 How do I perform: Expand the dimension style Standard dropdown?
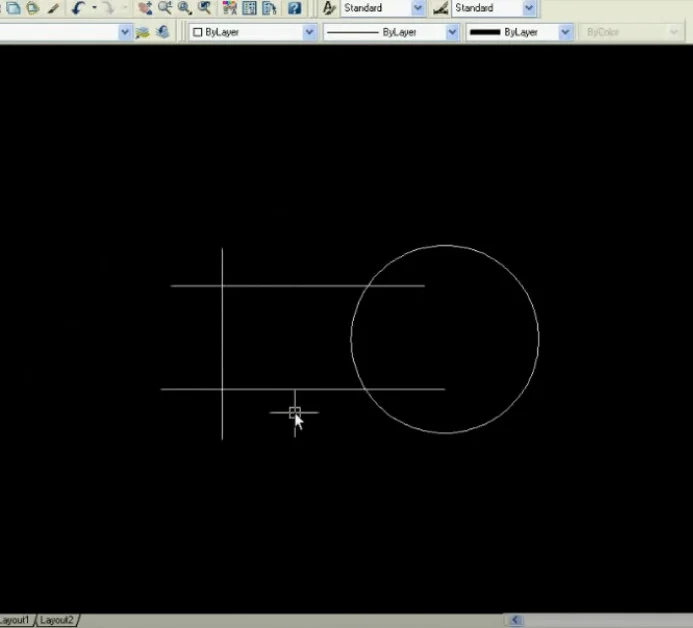529,8
